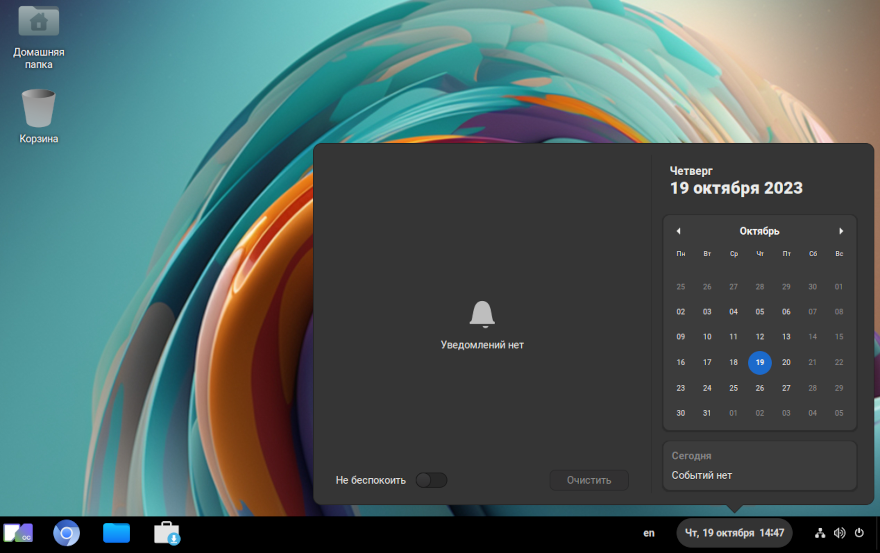Go to the next month in calendar
Image resolution: width=880 pixels, height=553 pixels.
(841, 231)
